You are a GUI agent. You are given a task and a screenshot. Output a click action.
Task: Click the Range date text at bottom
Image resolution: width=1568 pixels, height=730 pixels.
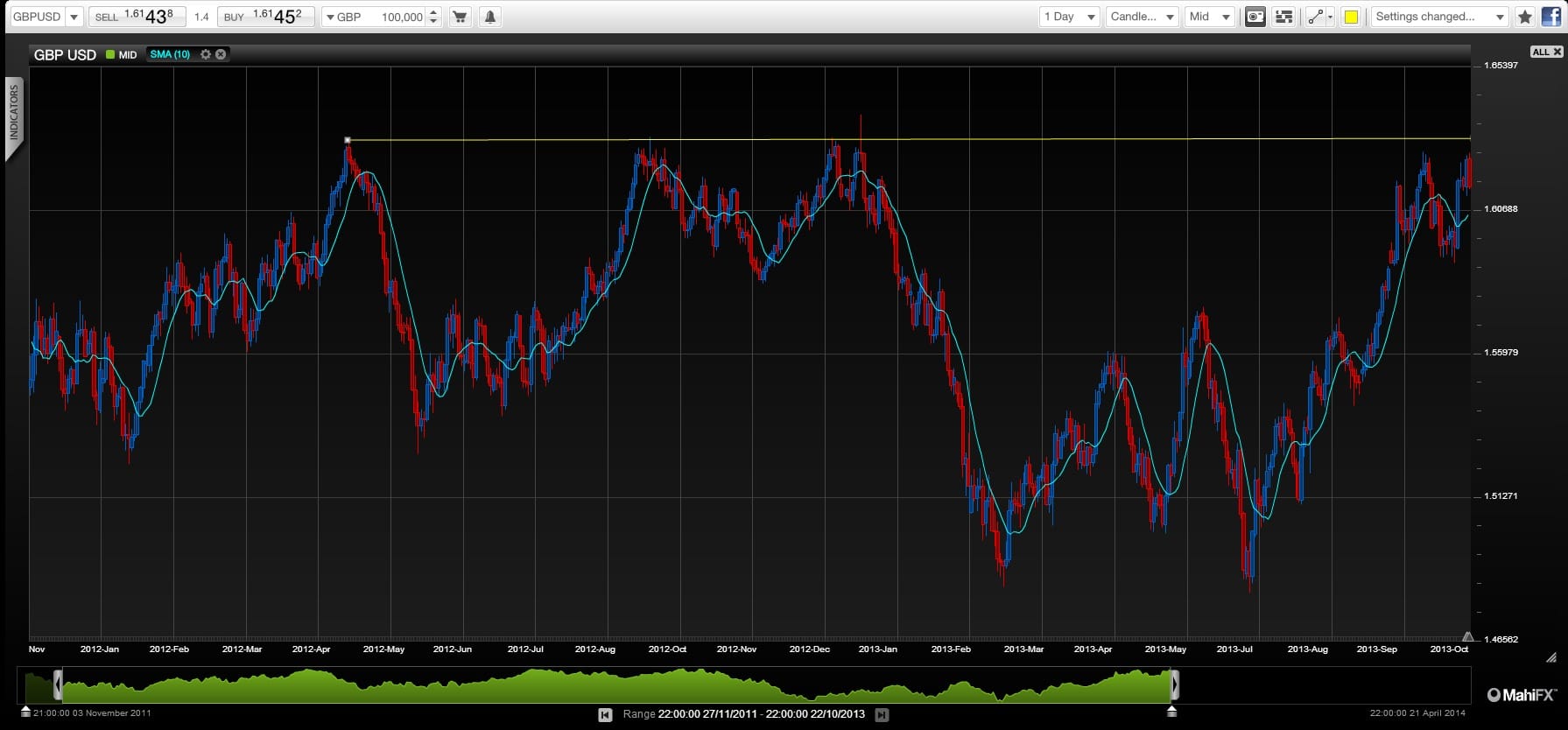pyautogui.click(x=743, y=714)
